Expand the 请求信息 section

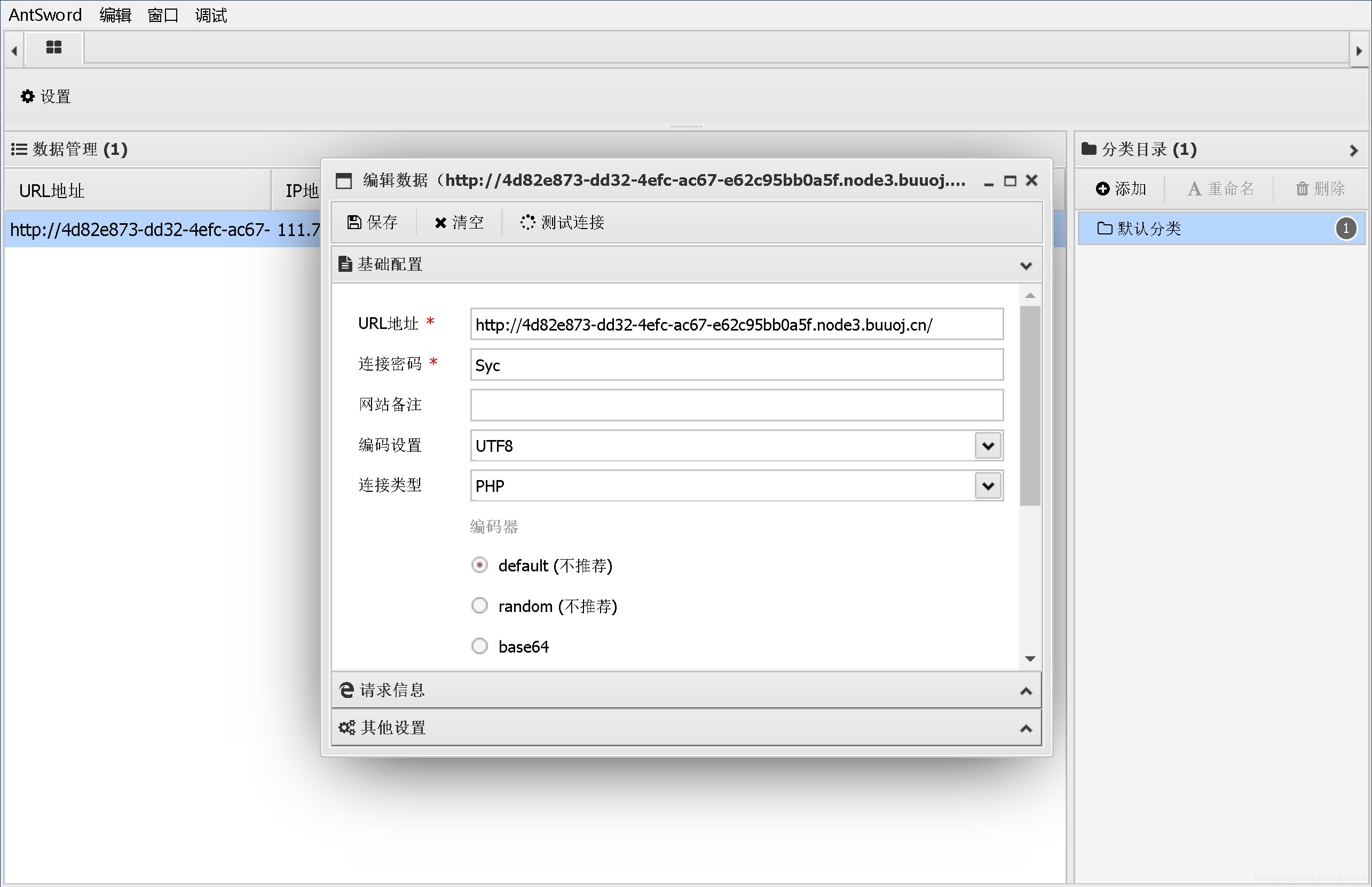[x=1025, y=690]
